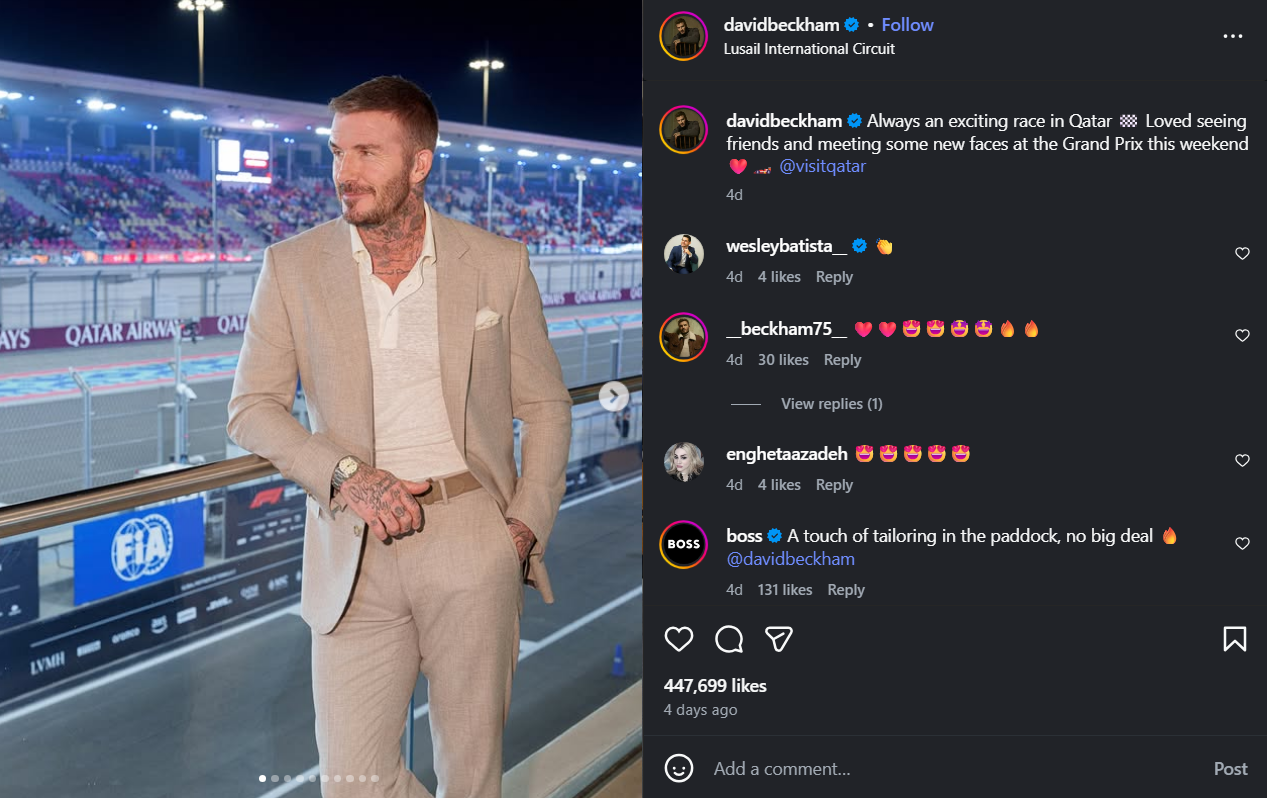Open the boss profile avatar
Screen dimensions: 1267x798
pos(684,544)
